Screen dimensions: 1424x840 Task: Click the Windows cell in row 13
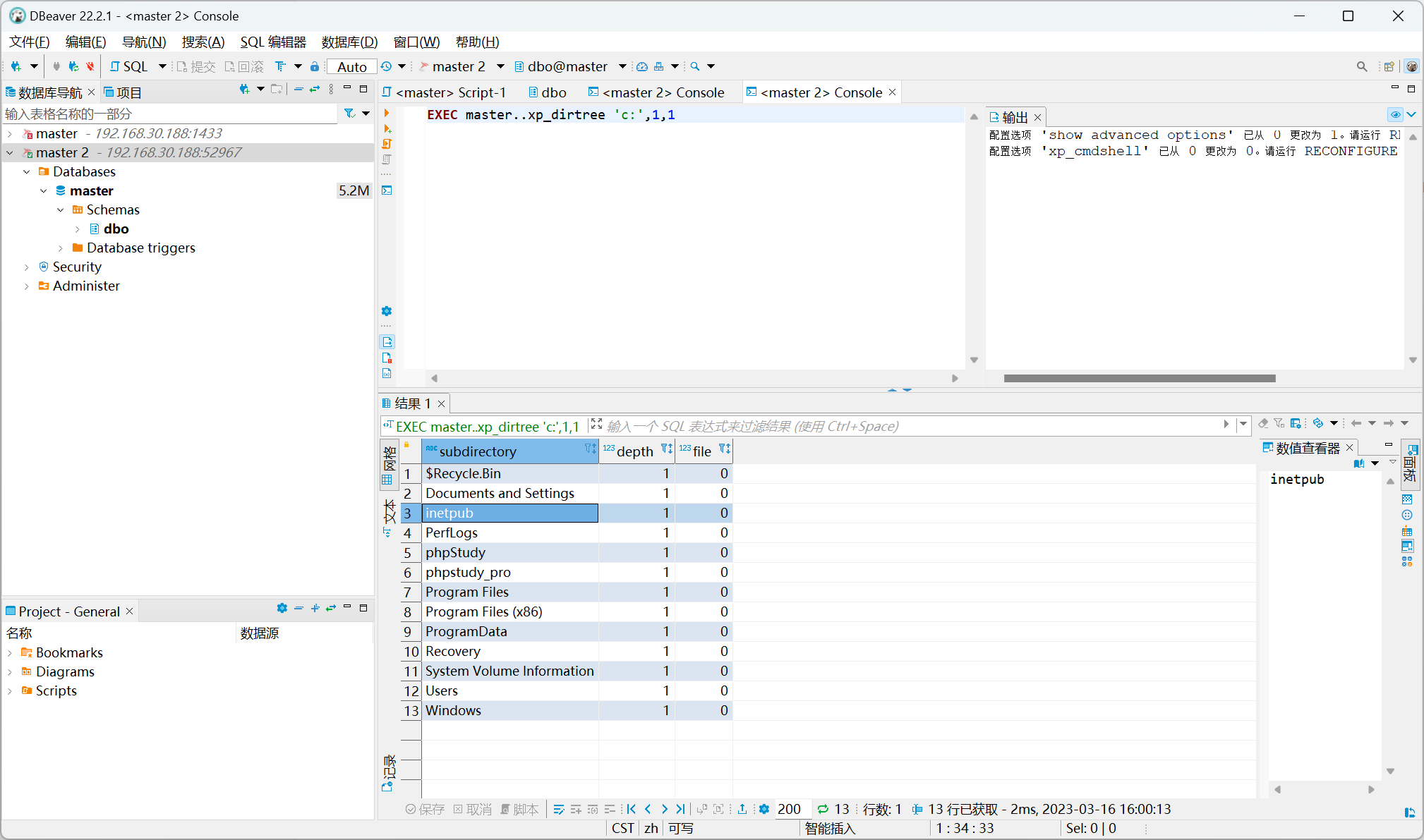click(510, 710)
